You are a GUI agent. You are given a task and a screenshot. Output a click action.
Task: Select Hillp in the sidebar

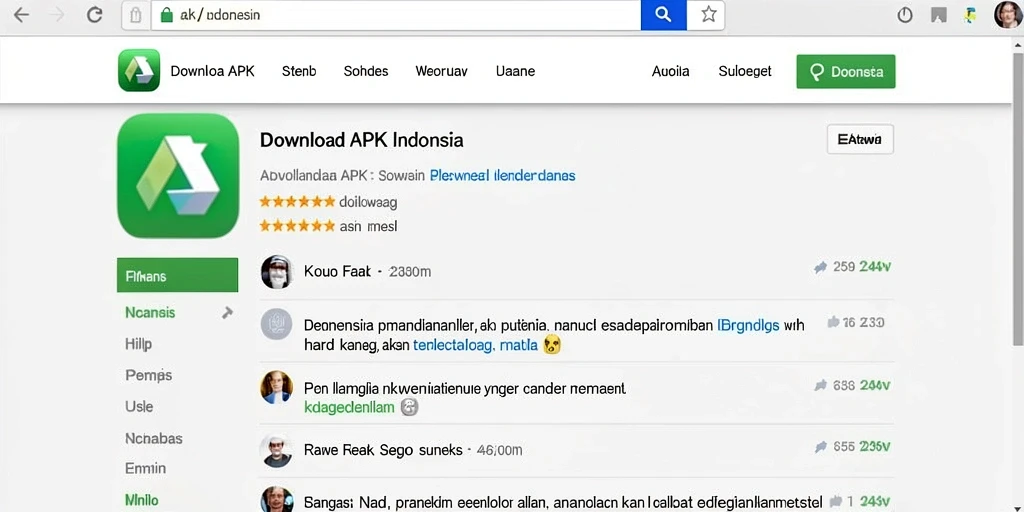click(x=138, y=344)
